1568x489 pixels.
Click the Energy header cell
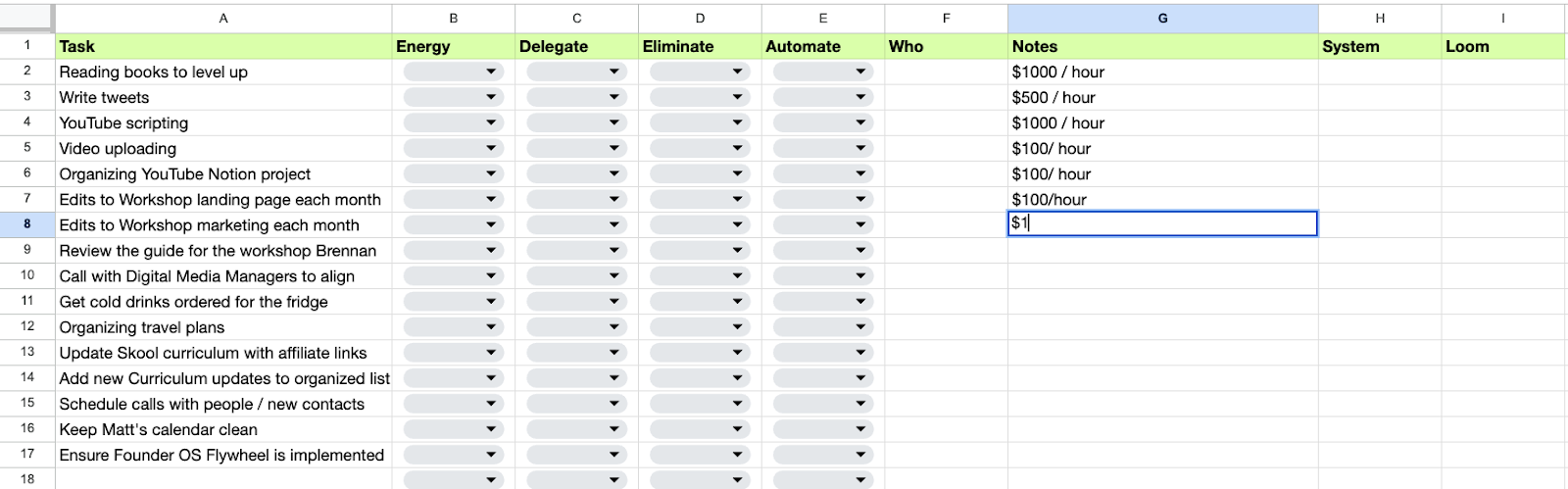[453, 46]
